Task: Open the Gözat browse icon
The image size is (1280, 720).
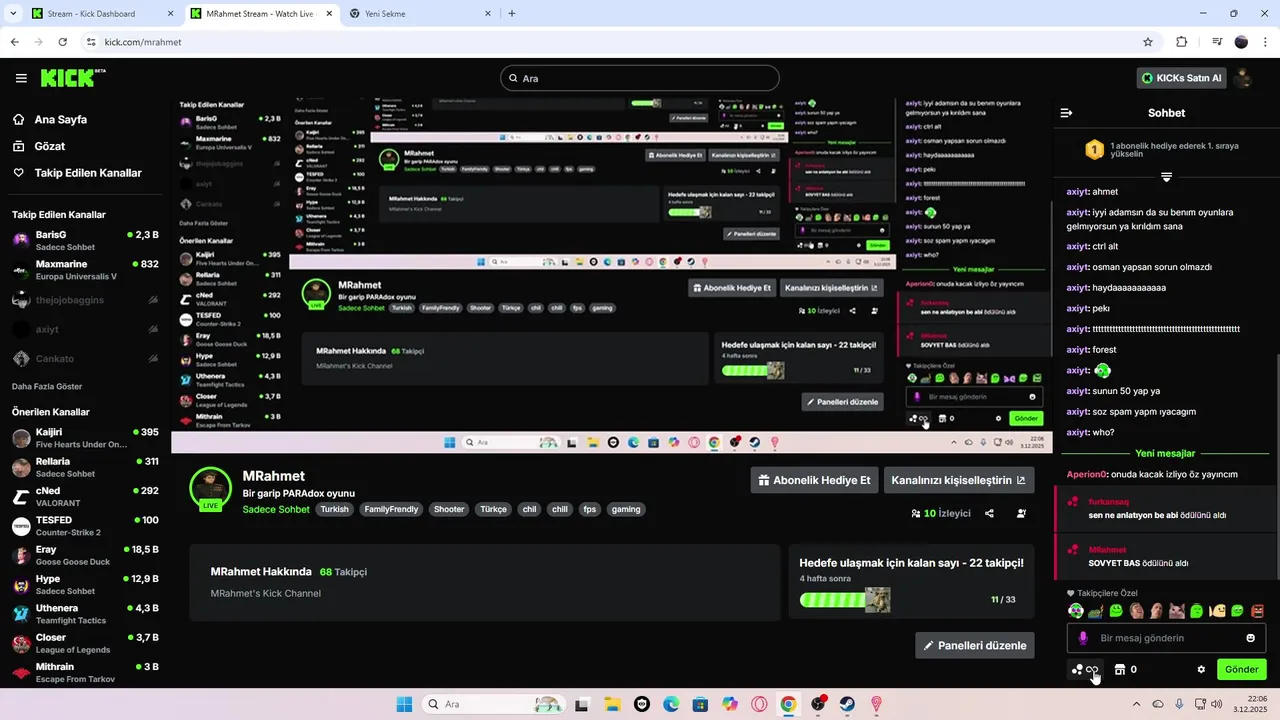Action: pos(19,146)
